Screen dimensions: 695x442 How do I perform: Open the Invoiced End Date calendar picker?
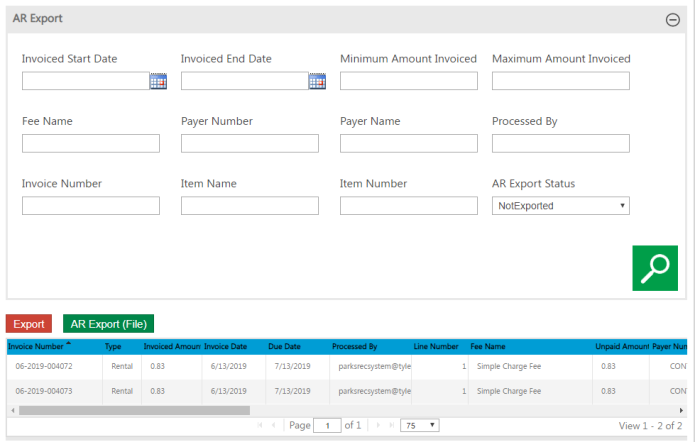(317, 82)
